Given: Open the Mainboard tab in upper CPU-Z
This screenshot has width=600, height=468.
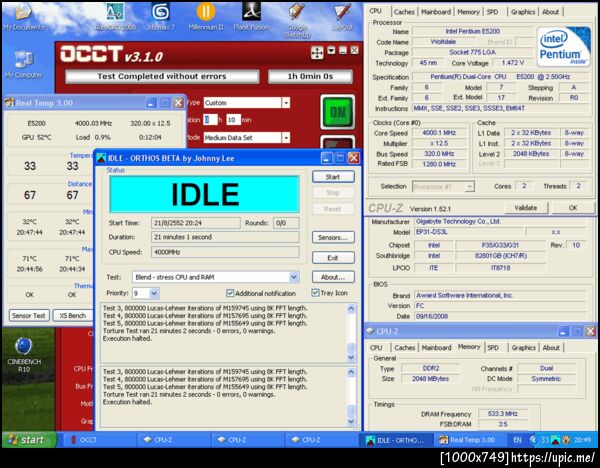Looking at the screenshot, I should (x=436, y=12).
